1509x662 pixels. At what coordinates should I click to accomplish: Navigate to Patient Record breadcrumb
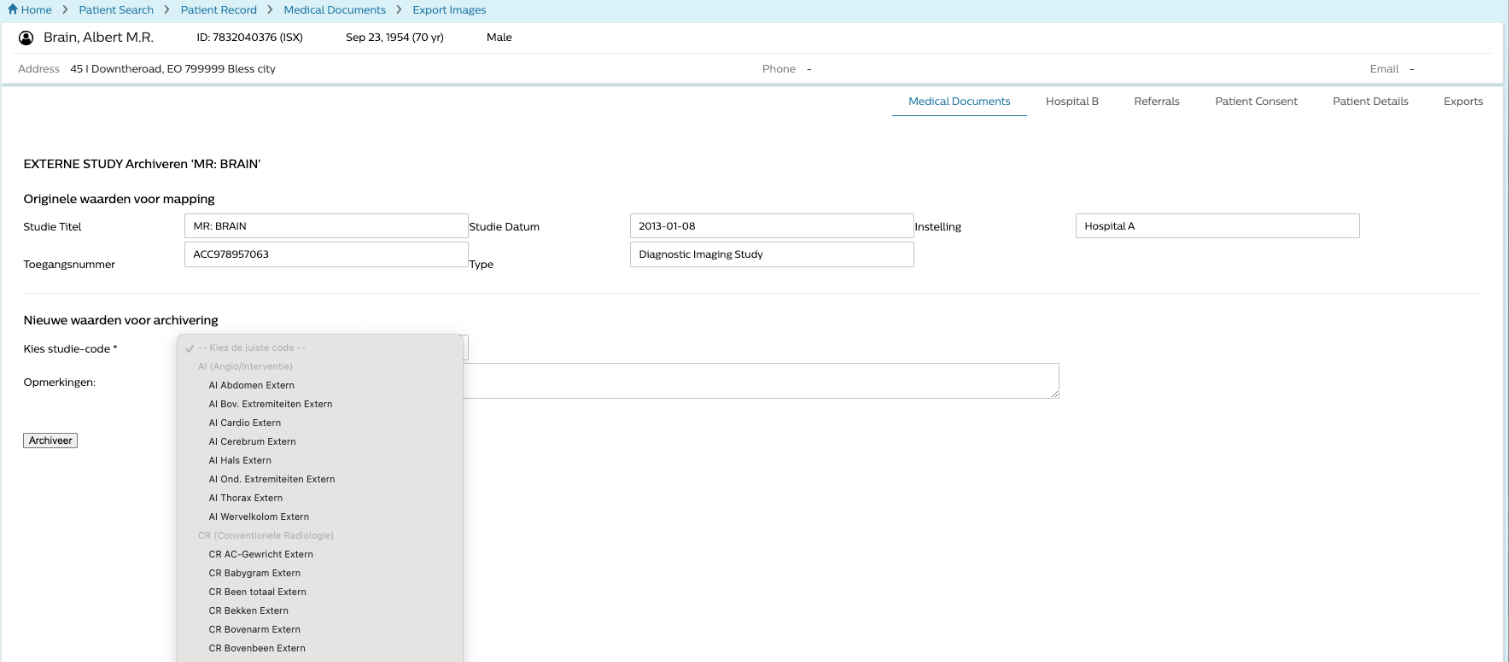click(219, 10)
